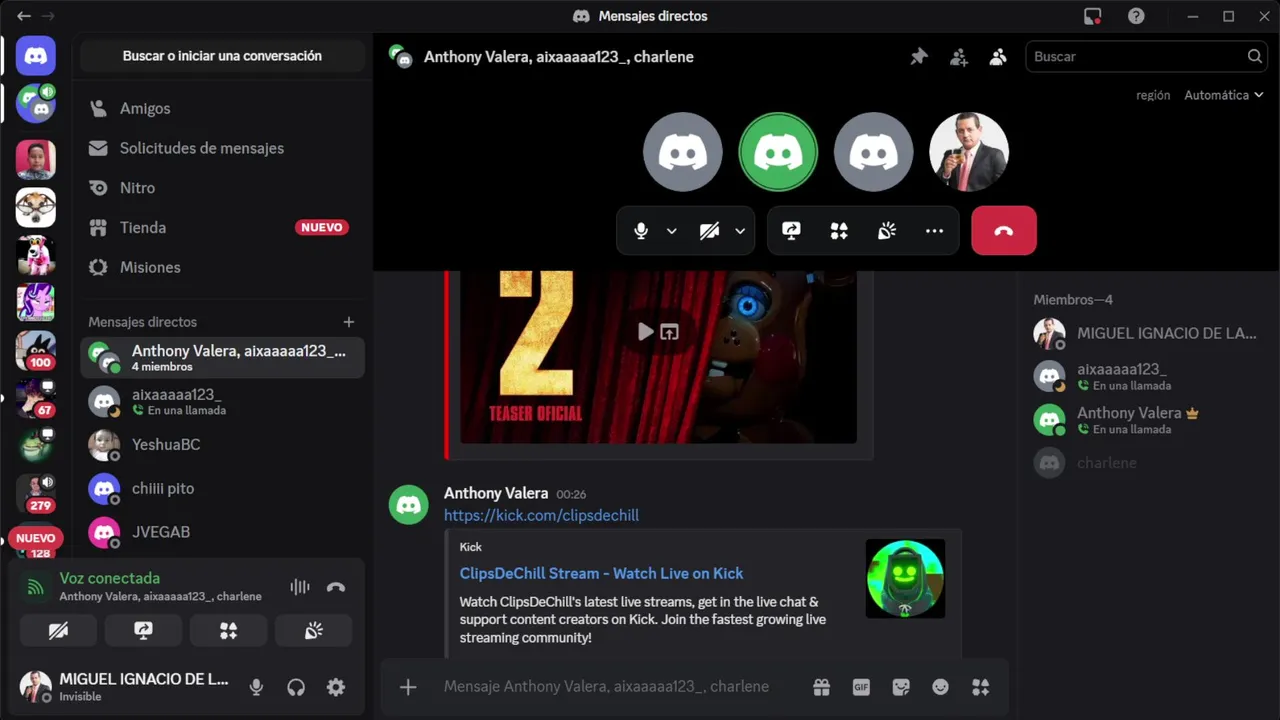Open Solicitudes de mensajes
The image size is (1280, 720).
coord(222,148)
